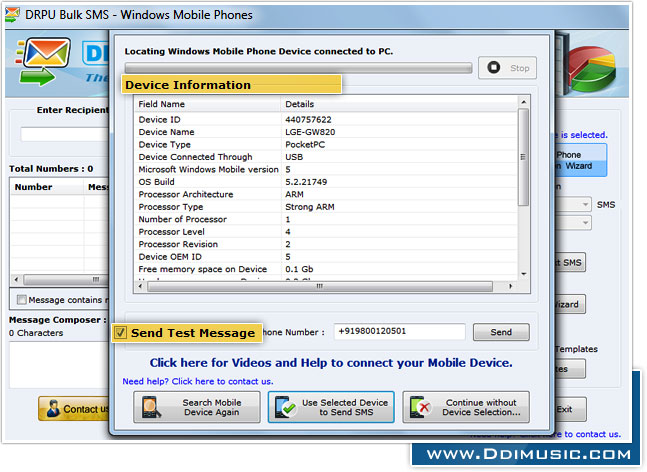Click the Contact us person icon
The image size is (647, 472).
click(x=53, y=408)
